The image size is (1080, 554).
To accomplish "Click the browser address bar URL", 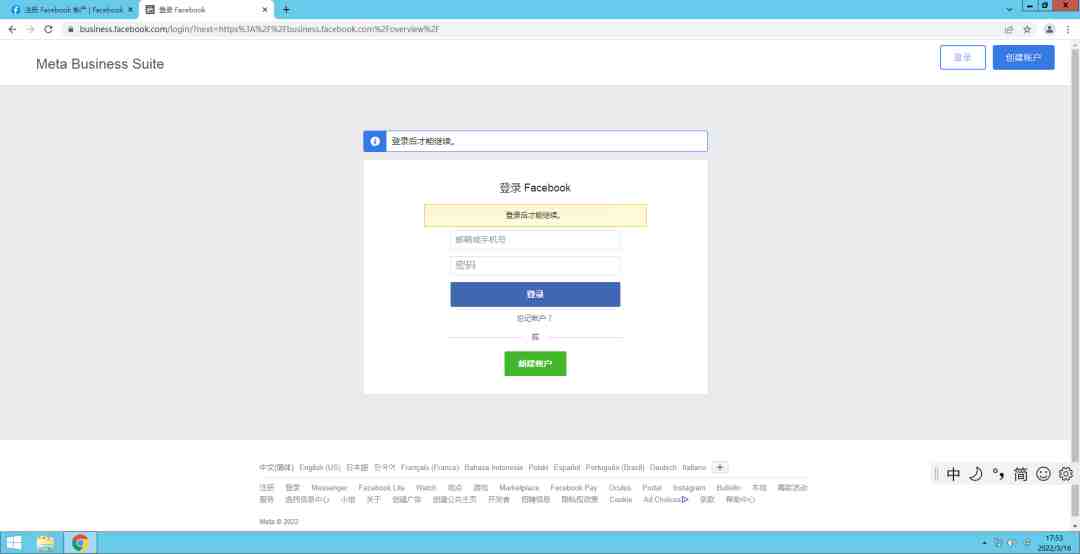I will (259, 29).
